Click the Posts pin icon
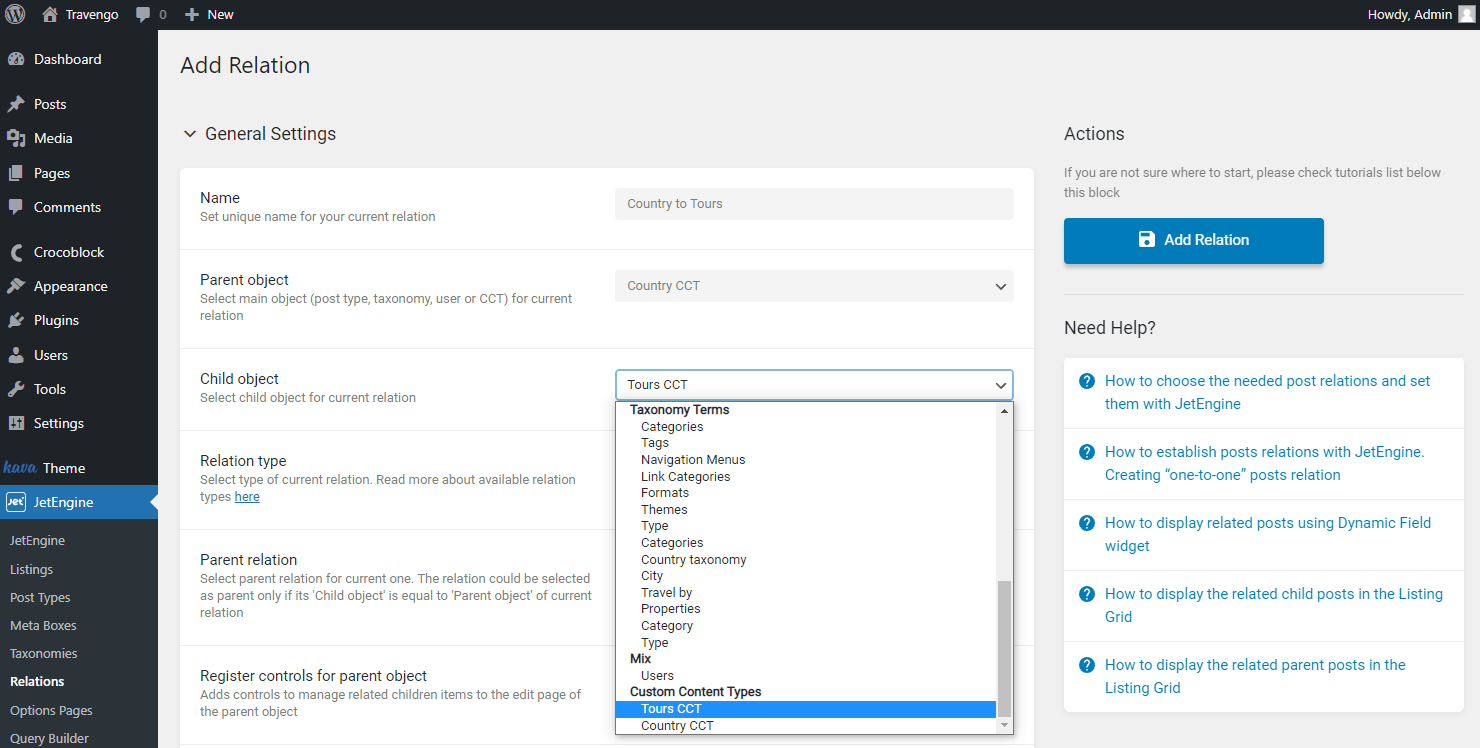This screenshot has width=1480, height=748. 16,104
